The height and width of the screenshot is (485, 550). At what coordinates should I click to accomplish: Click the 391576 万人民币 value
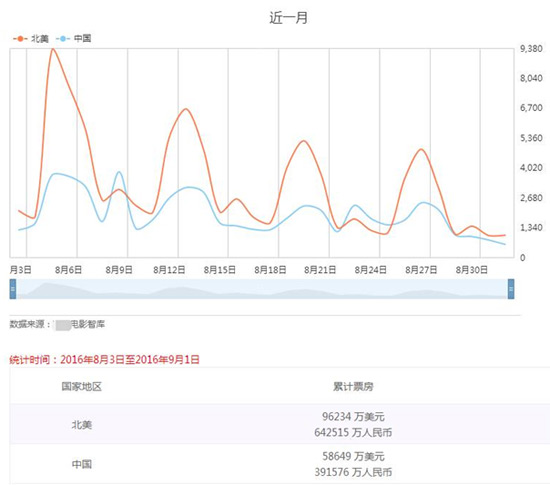[x=353, y=472]
